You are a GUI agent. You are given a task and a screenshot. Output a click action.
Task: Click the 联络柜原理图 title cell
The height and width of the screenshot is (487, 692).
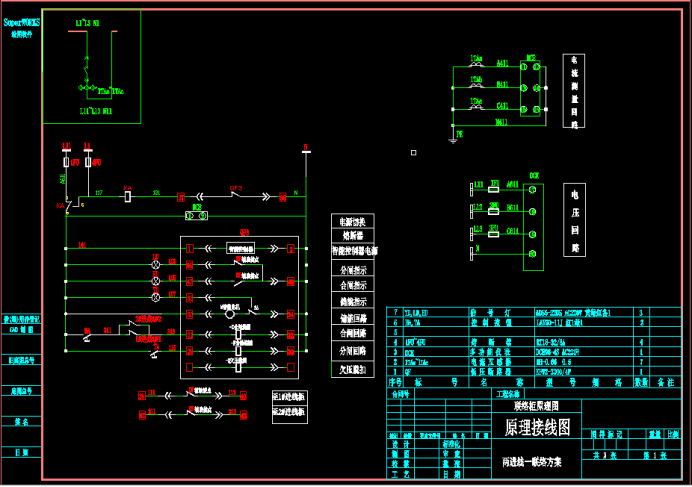(x=537, y=406)
